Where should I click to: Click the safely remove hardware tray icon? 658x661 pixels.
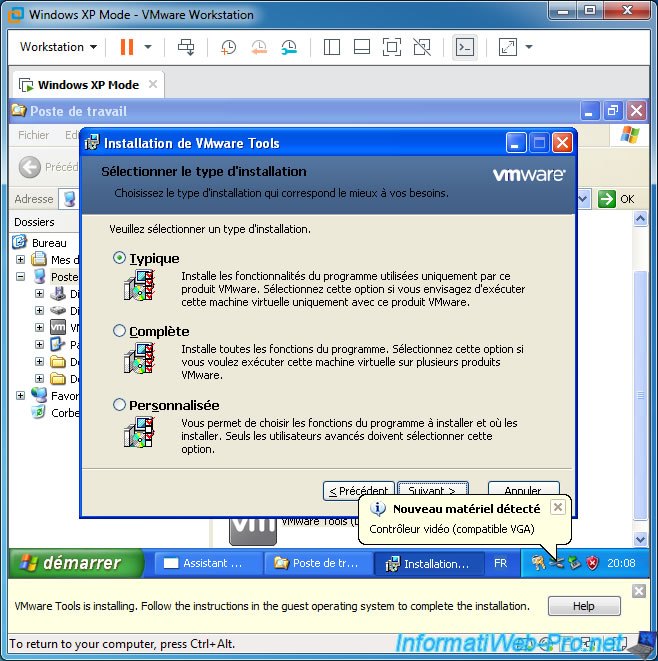click(574, 563)
